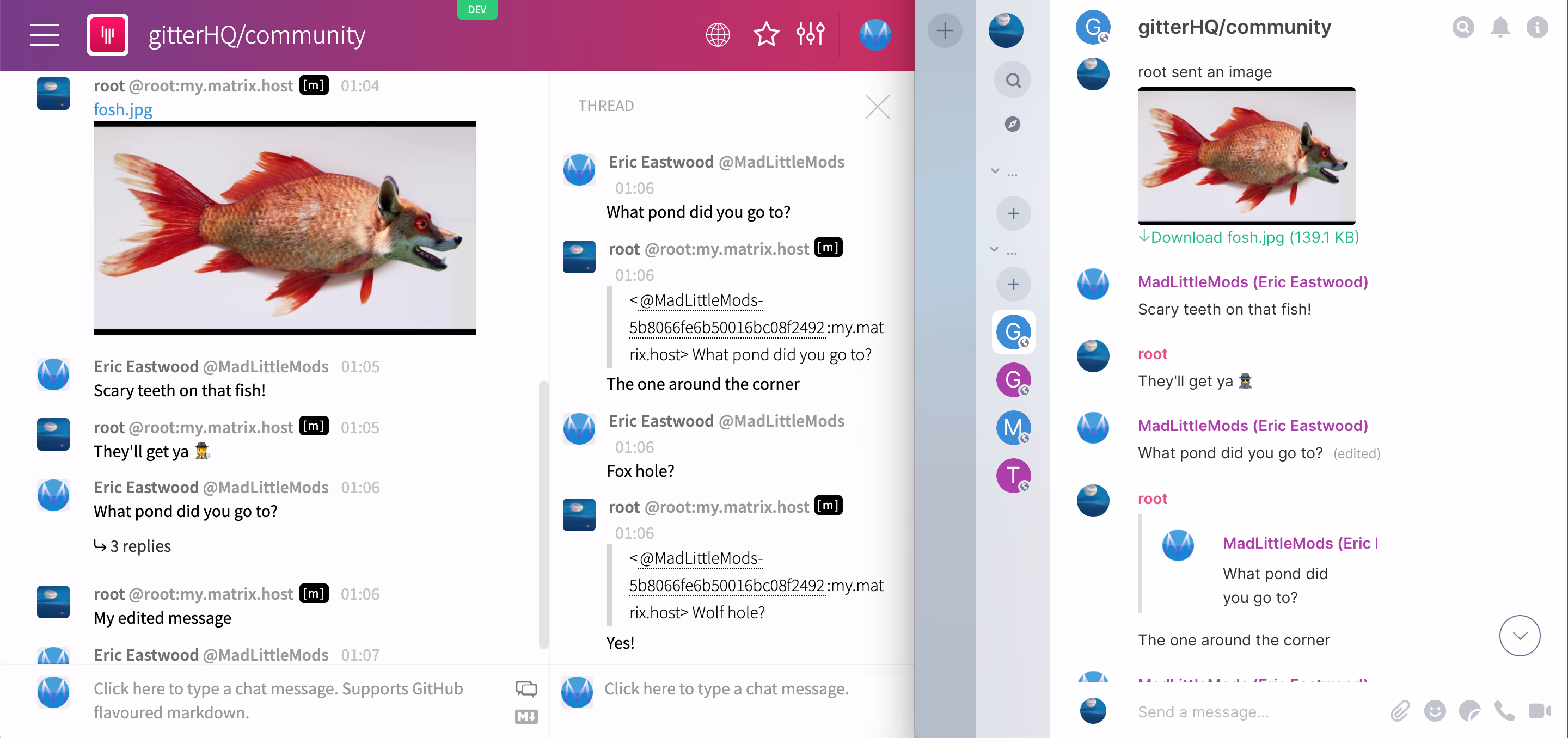
Task: Toggle the Markdown mode button in composer
Action: pyautogui.click(x=526, y=717)
